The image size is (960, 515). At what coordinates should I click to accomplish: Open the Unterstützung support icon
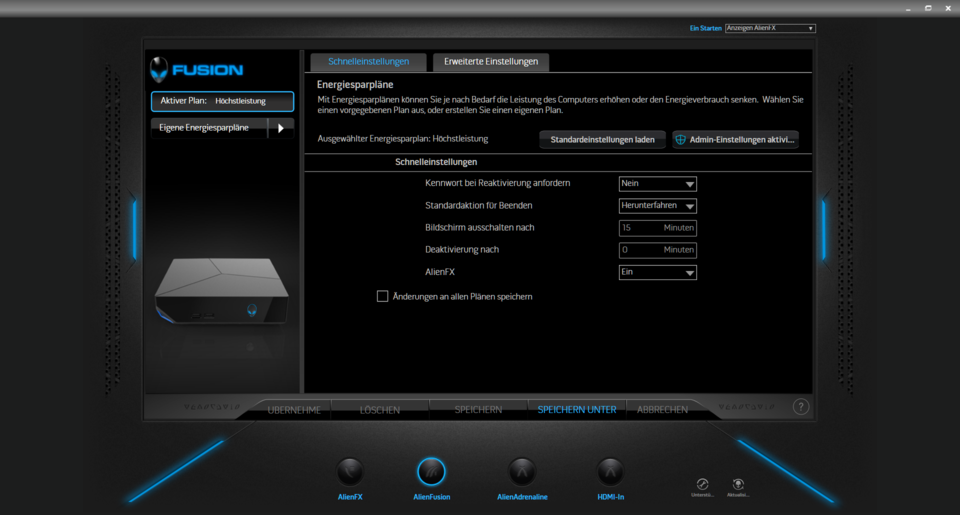[702, 484]
